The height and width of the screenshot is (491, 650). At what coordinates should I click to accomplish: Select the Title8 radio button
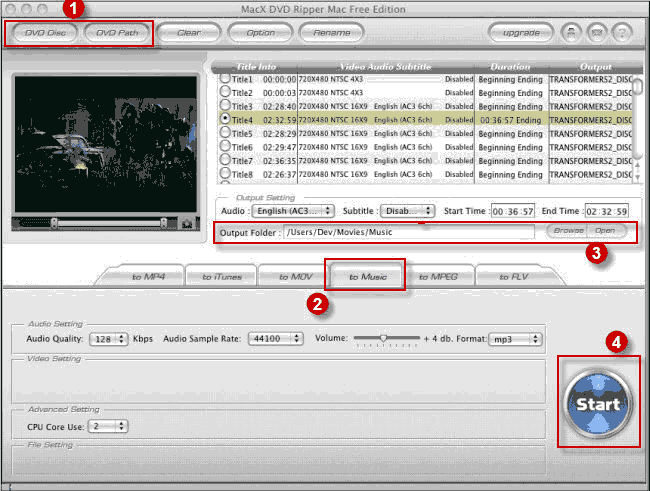(225, 173)
